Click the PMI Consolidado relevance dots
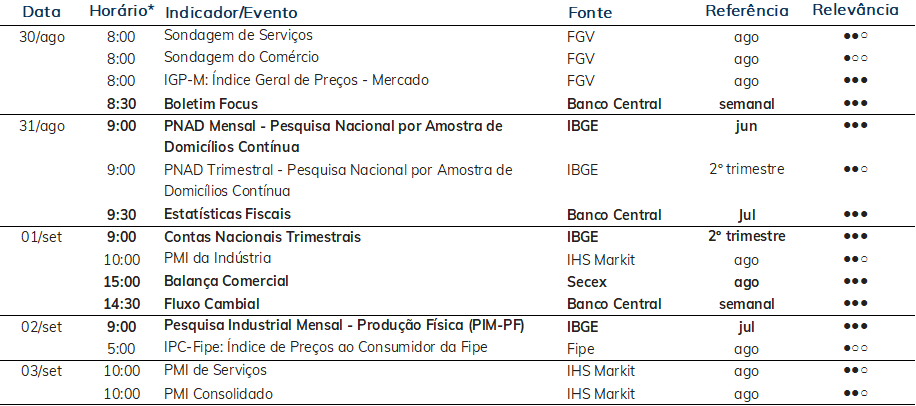 855,393
